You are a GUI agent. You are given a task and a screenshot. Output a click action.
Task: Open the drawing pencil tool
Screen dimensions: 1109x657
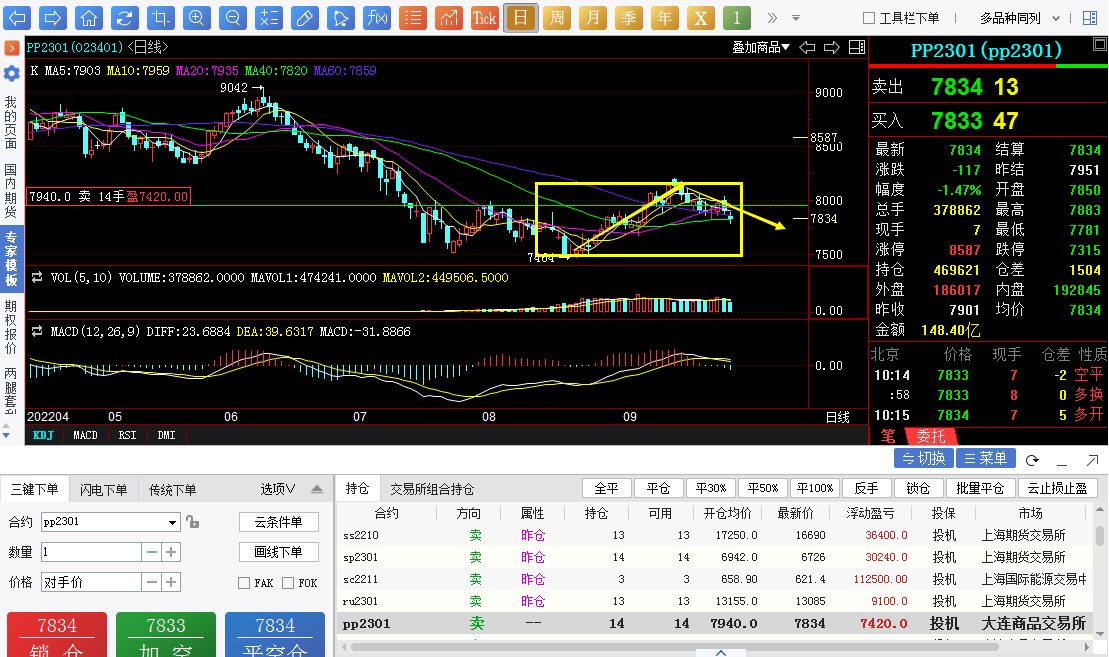305,18
